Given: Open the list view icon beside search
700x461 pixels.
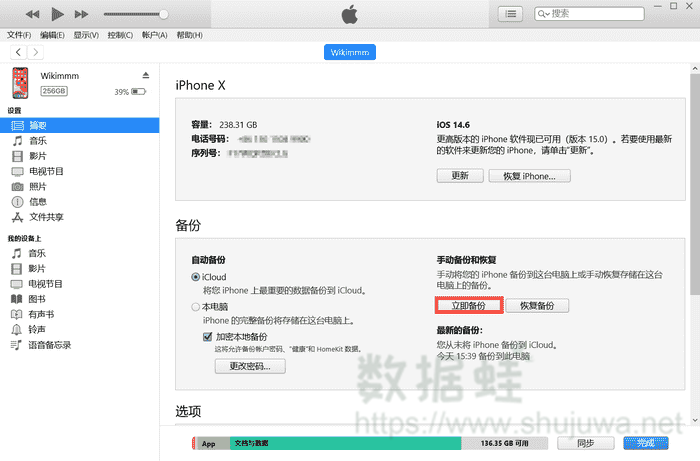Looking at the screenshot, I should click(512, 14).
